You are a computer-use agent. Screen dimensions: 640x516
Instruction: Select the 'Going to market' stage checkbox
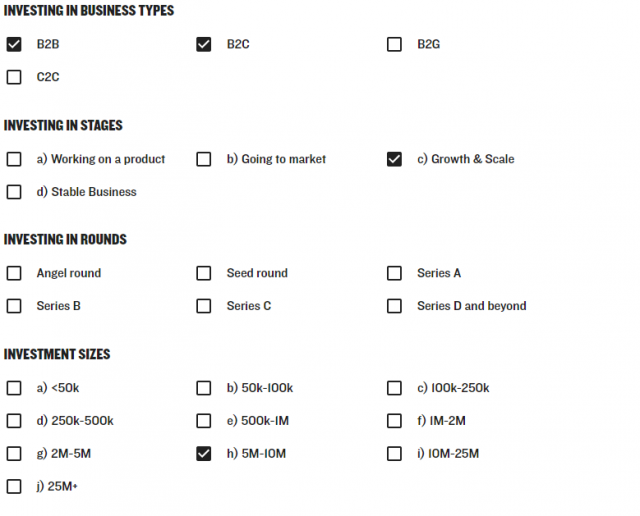click(x=204, y=159)
